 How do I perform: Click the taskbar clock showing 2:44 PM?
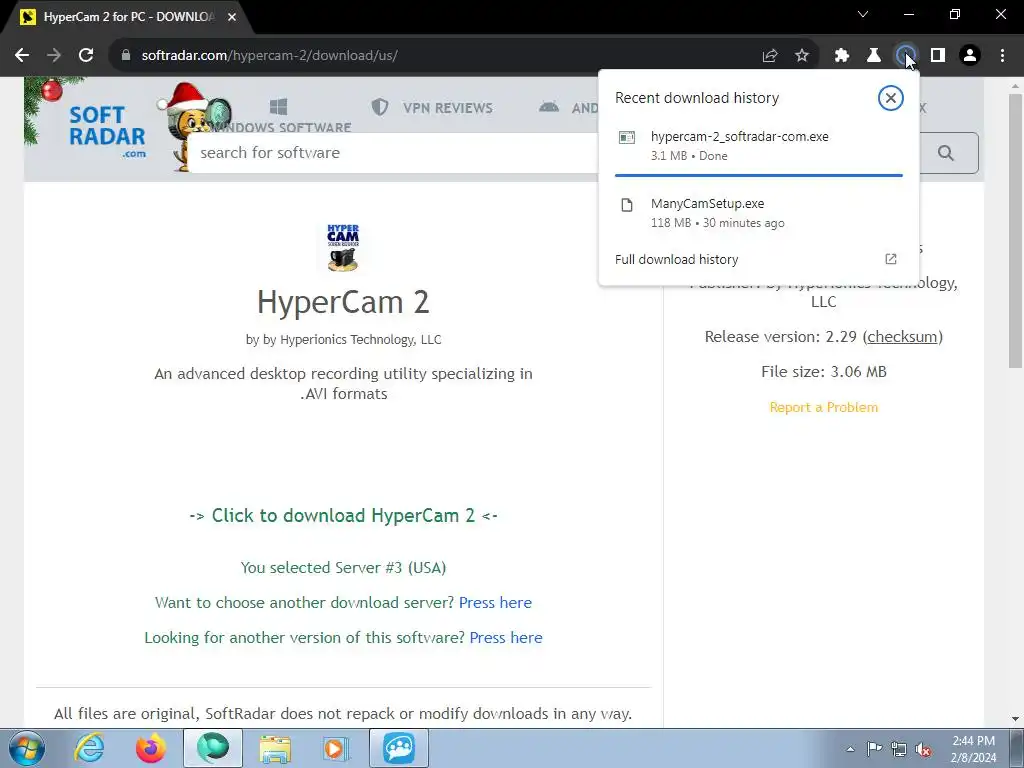tap(973, 749)
